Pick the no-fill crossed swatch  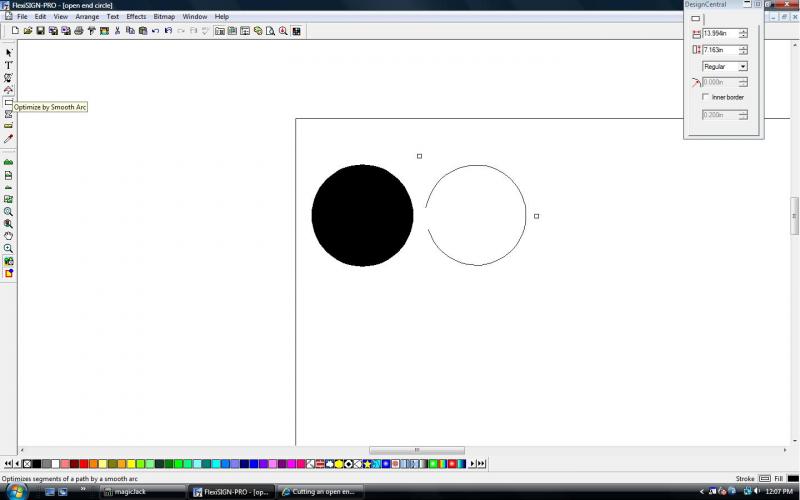coord(28,464)
